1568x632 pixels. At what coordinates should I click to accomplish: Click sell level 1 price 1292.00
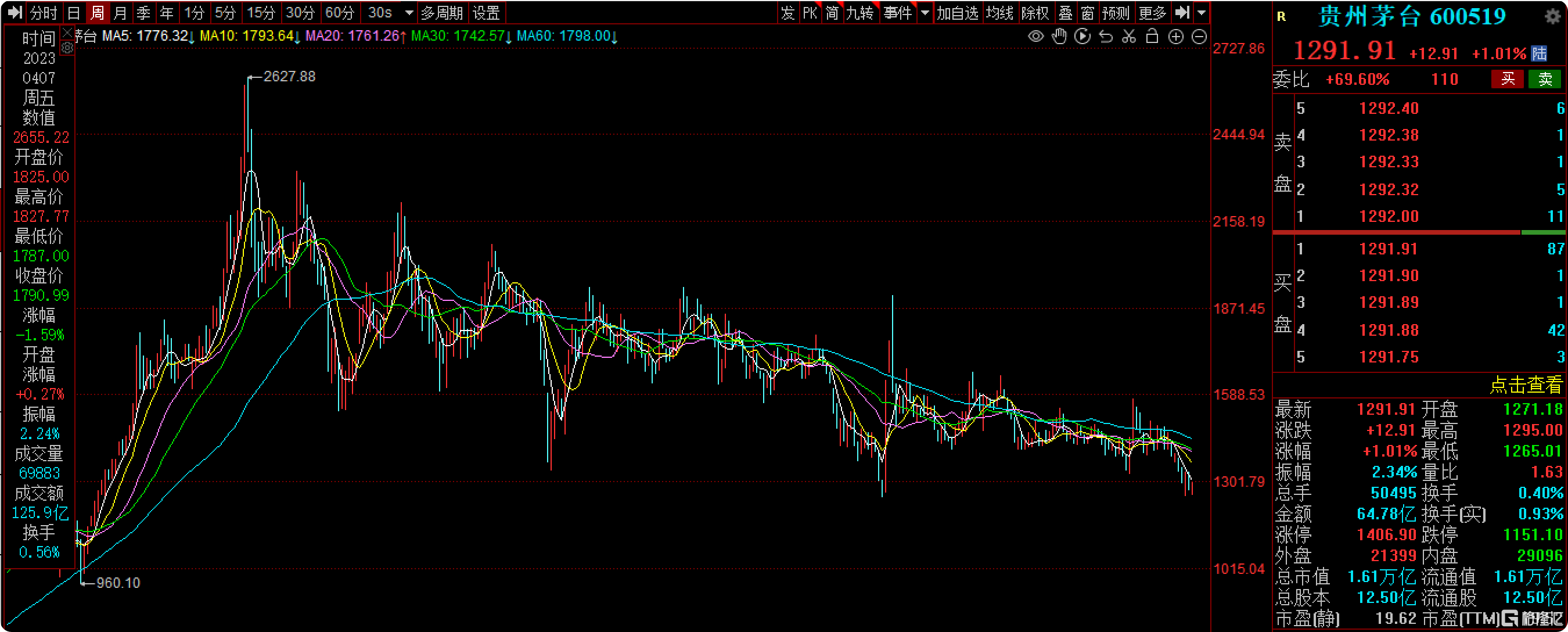[x=1389, y=216]
